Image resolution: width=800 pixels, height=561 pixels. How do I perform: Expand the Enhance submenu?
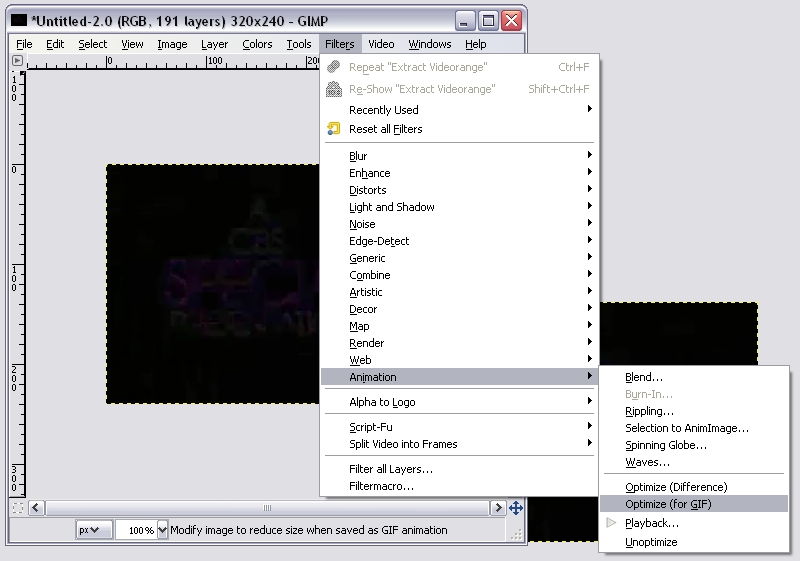(459, 173)
